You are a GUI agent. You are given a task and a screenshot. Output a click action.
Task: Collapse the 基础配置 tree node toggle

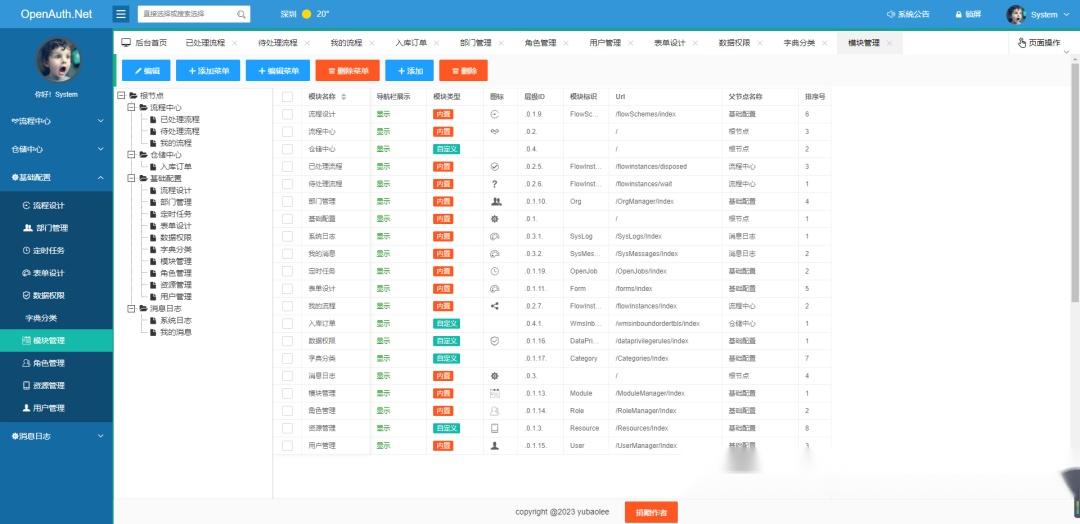click(x=132, y=178)
